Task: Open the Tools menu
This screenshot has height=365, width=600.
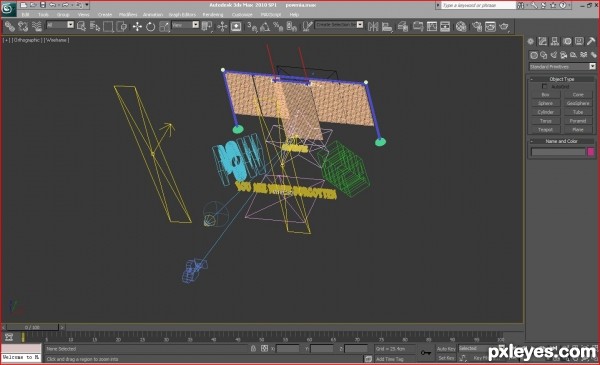Action: [43, 15]
